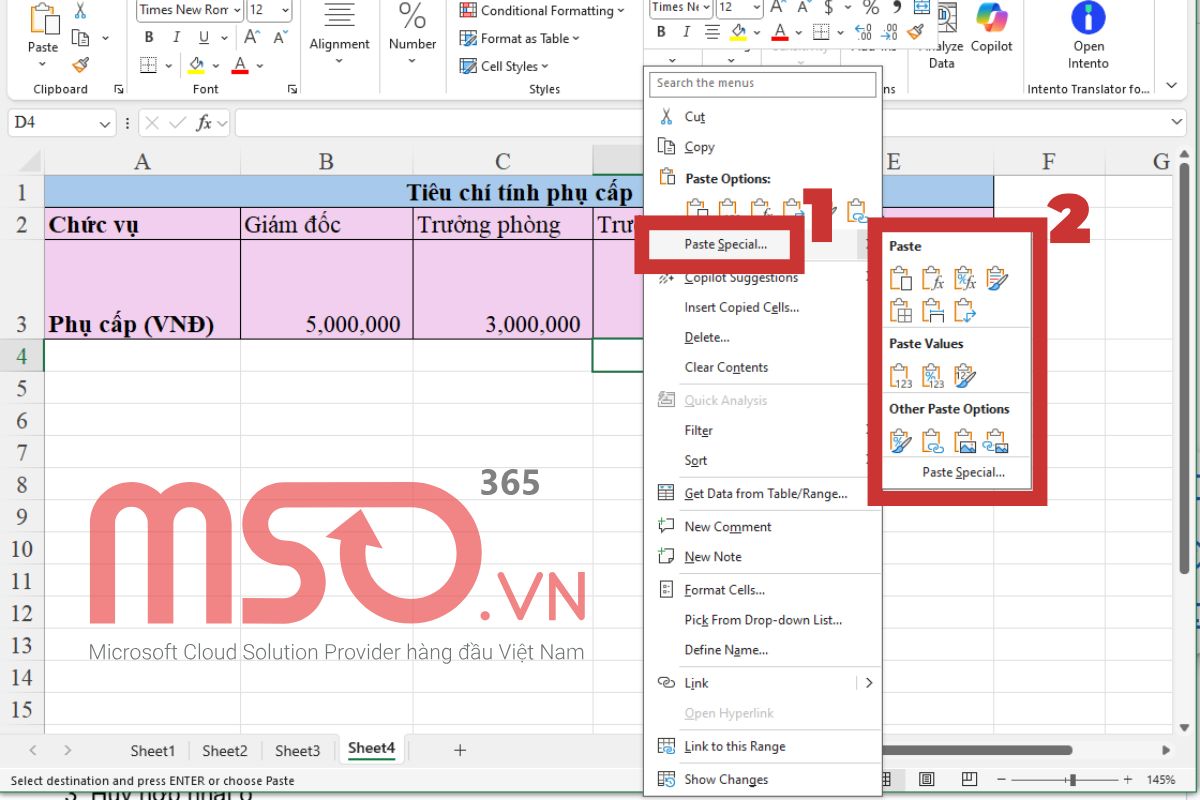Select Format Painter in the Clipboard group
Viewport: 1200px width, 800px height.
81,65
